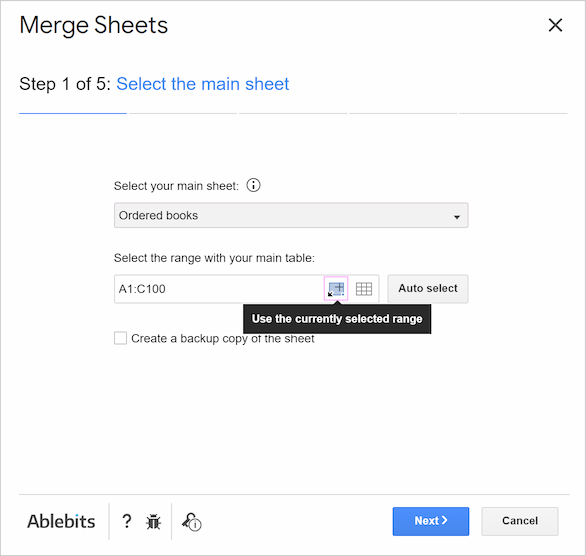Click the last step progress segment
Viewport: 586px width, 556px height.
513,113
